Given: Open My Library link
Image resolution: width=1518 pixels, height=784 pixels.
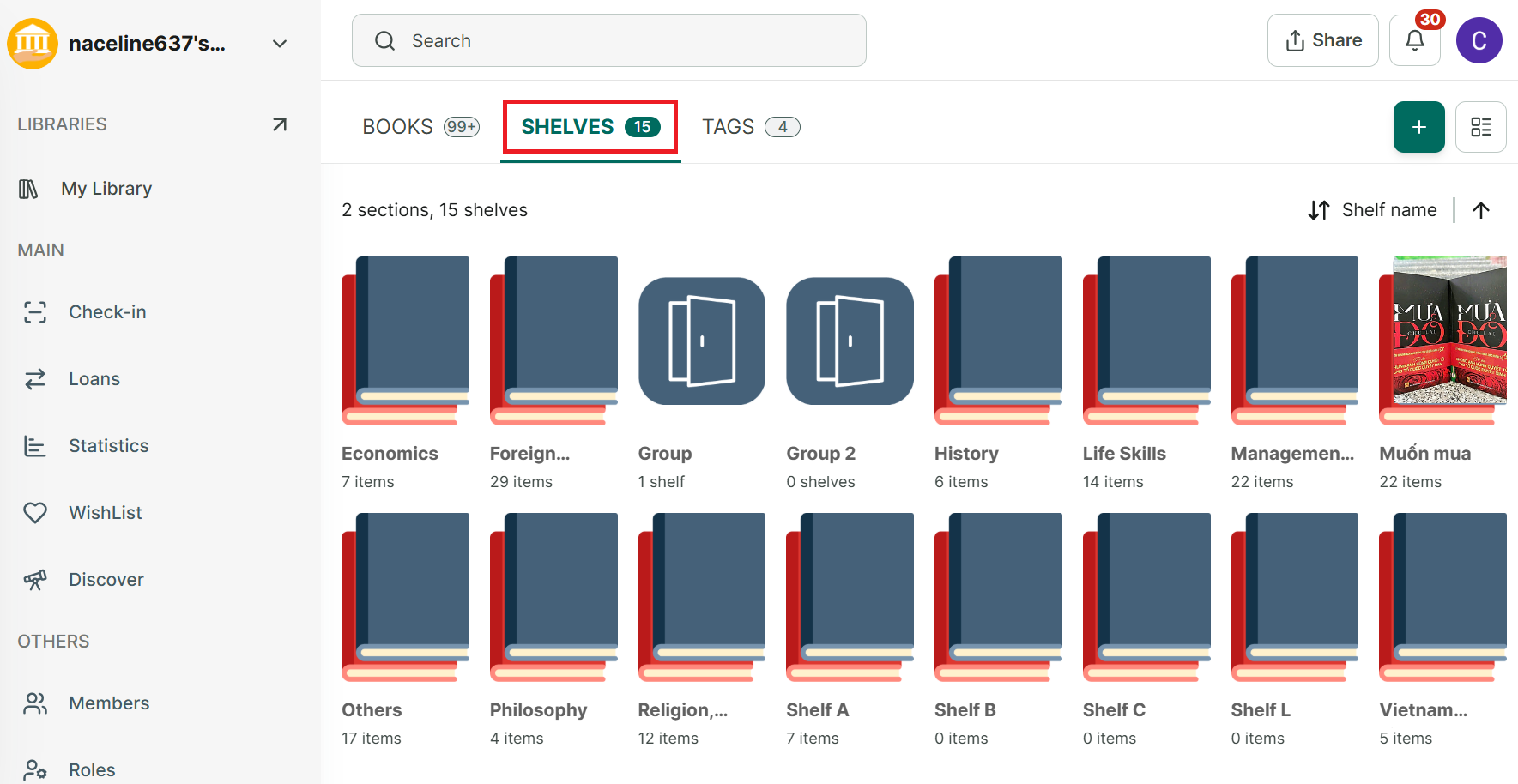Looking at the screenshot, I should click(106, 189).
